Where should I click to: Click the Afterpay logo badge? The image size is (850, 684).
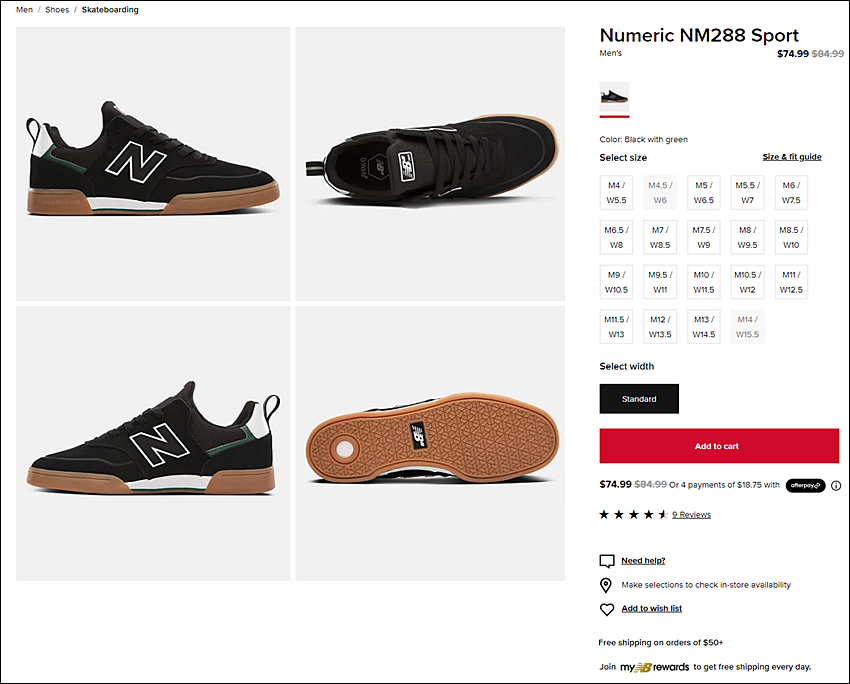click(805, 485)
